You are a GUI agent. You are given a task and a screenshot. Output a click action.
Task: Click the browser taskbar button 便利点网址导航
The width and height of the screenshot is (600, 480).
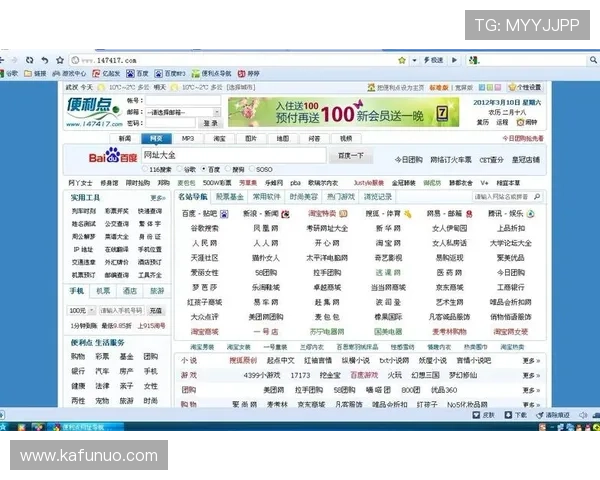pos(87,427)
